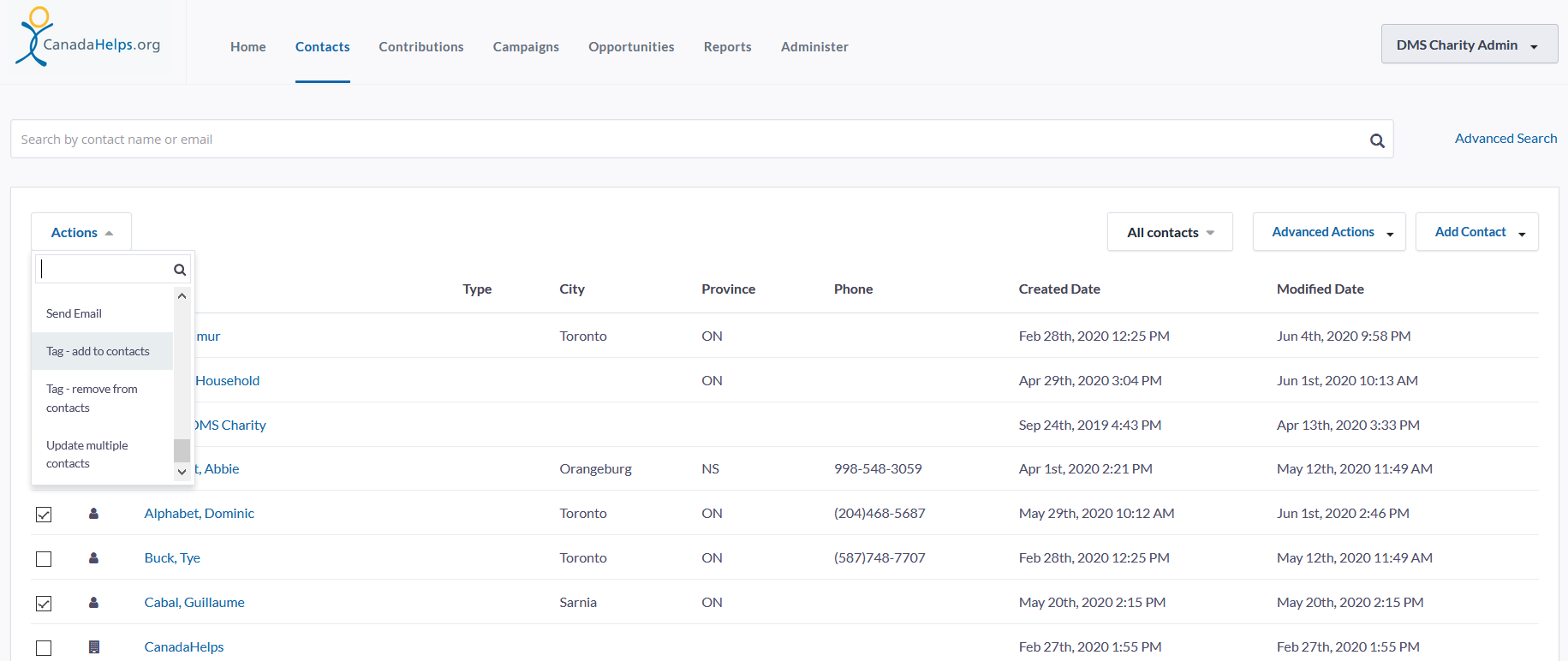Open the Advanced Search link
The height and width of the screenshot is (661, 1568).
1505,139
